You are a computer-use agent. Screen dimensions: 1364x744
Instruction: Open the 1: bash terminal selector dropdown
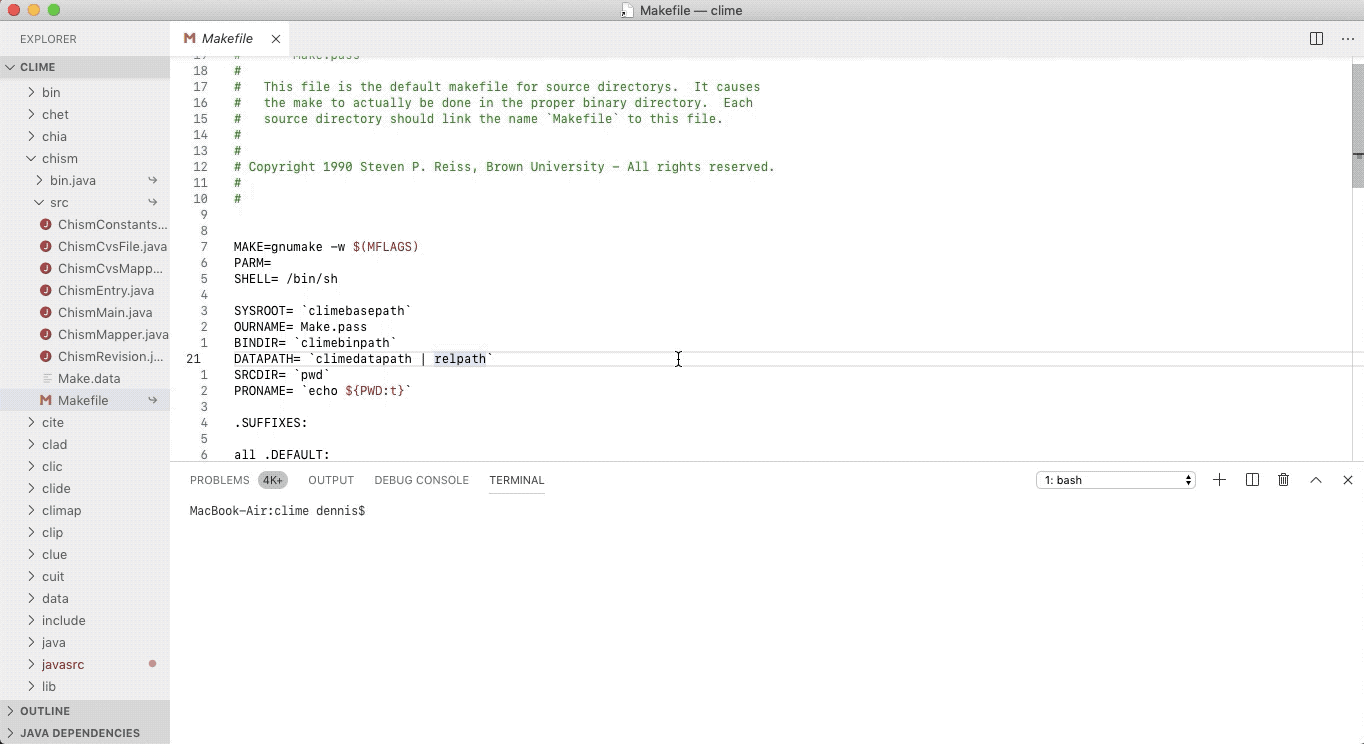1116,480
